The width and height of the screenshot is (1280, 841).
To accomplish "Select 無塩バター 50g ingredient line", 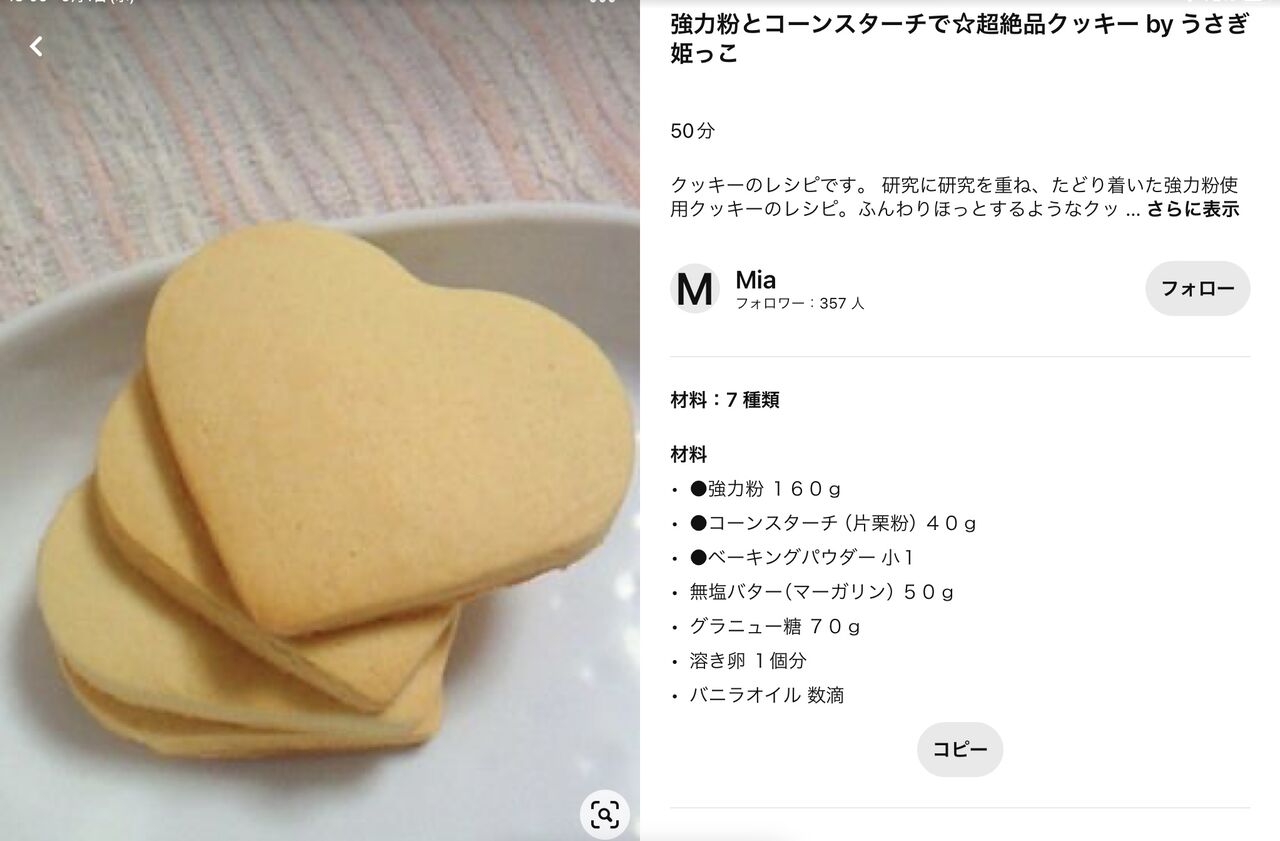I will (821, 592).
